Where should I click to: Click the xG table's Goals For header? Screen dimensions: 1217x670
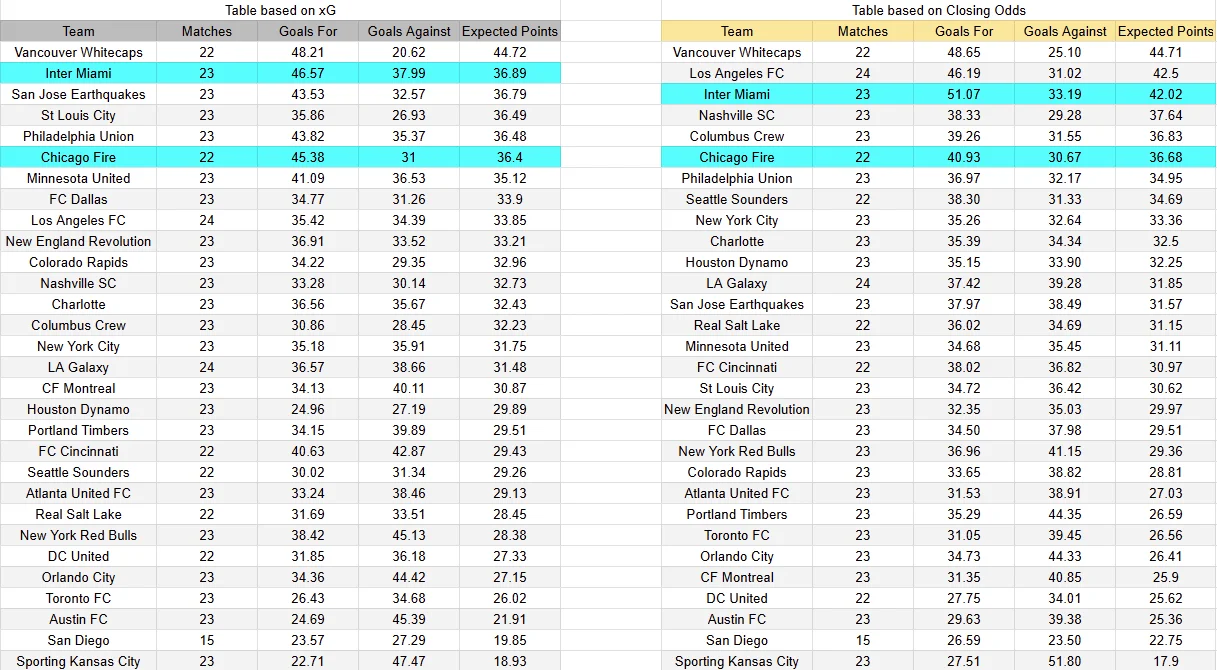point(308,31)
